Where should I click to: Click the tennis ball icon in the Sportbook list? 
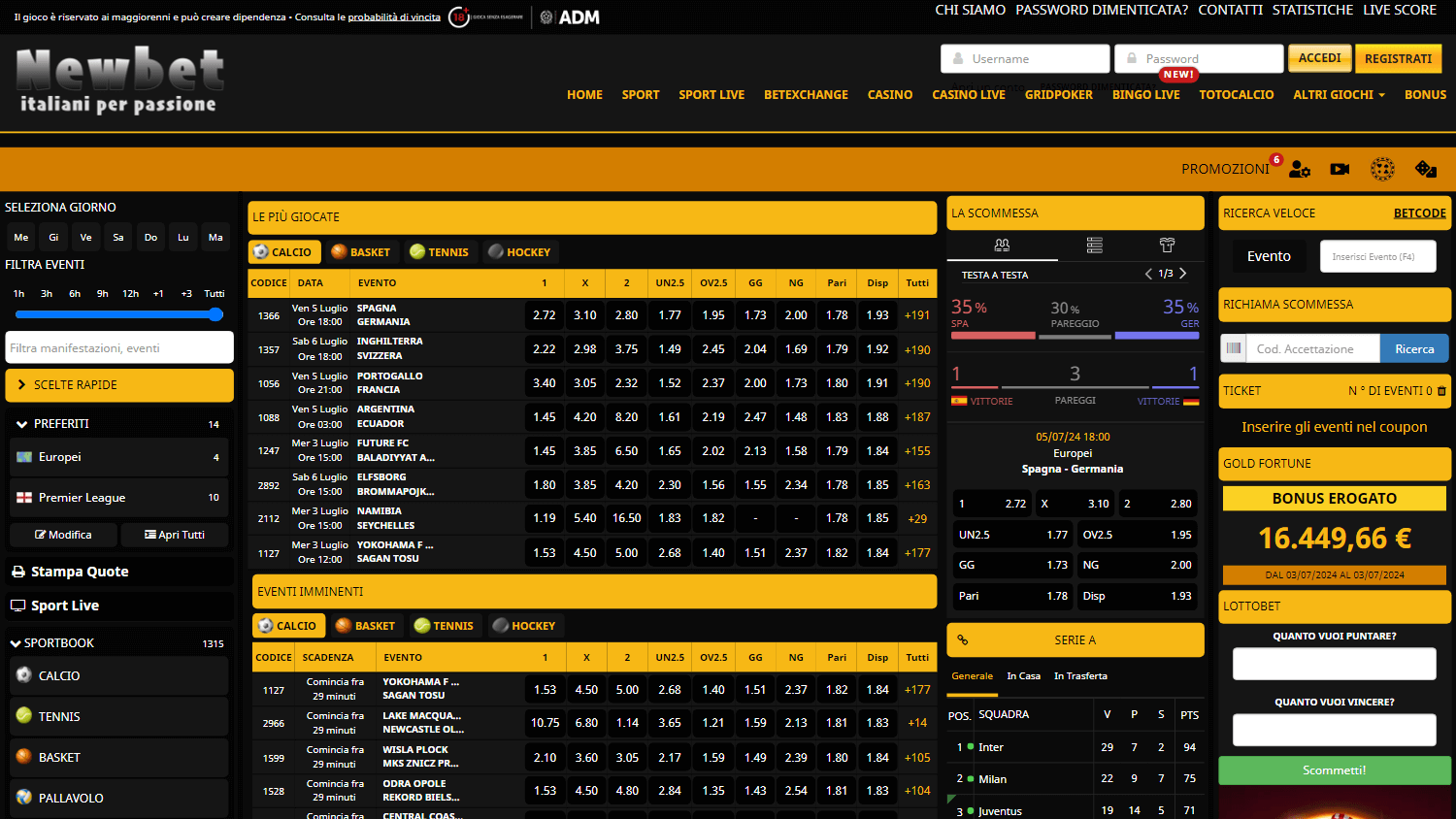pyautogui.click(x=24, y=716)
